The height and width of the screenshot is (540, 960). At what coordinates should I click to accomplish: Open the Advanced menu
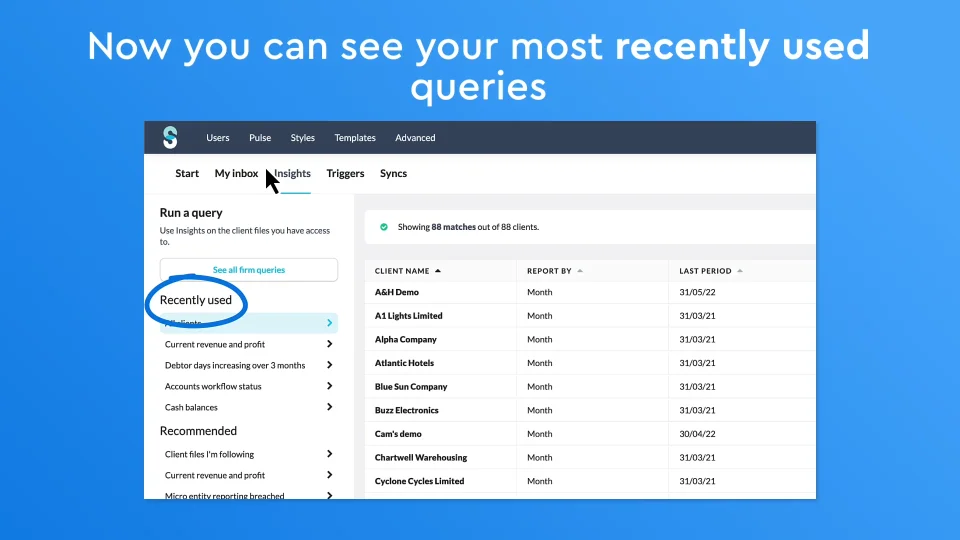coord(415,138)
